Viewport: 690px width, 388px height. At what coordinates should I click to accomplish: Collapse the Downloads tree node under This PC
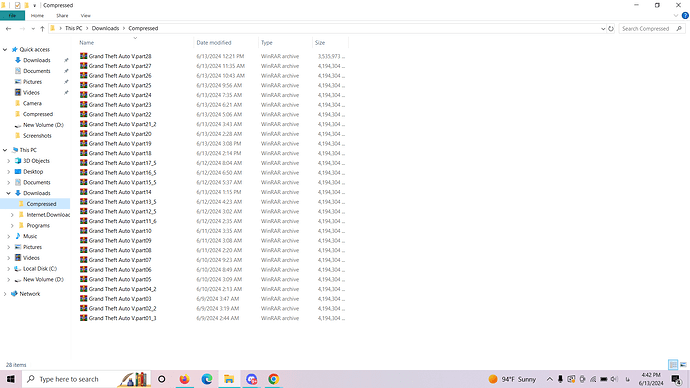[8, 193]
